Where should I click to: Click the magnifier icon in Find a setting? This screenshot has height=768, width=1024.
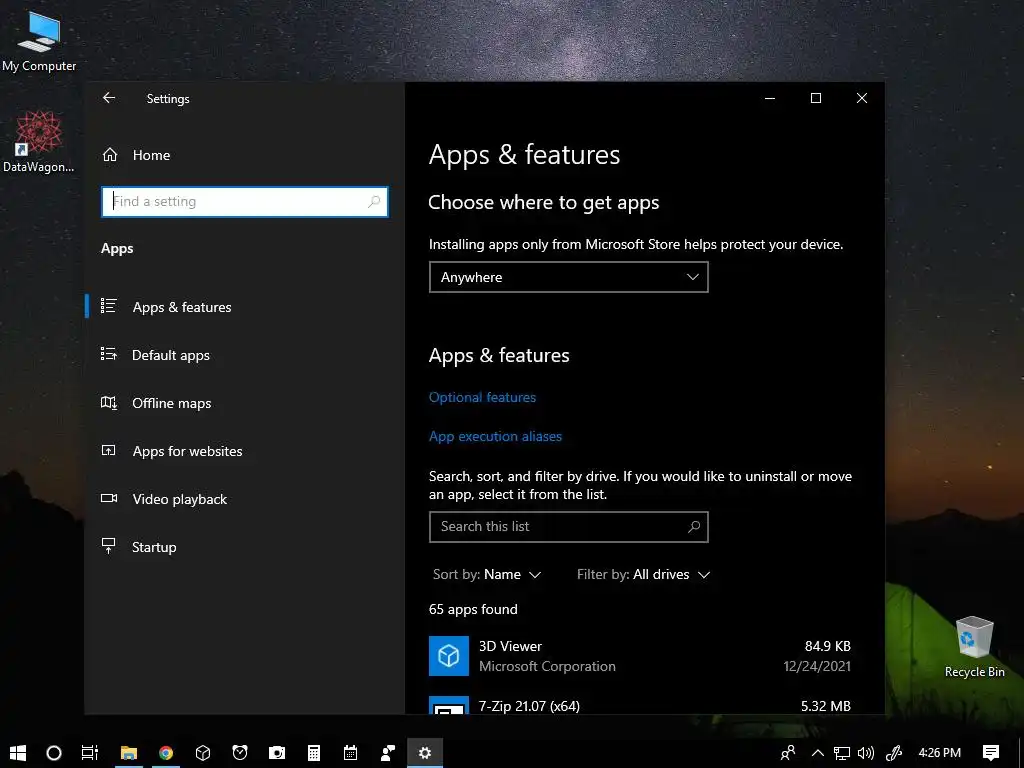[374, 202]
